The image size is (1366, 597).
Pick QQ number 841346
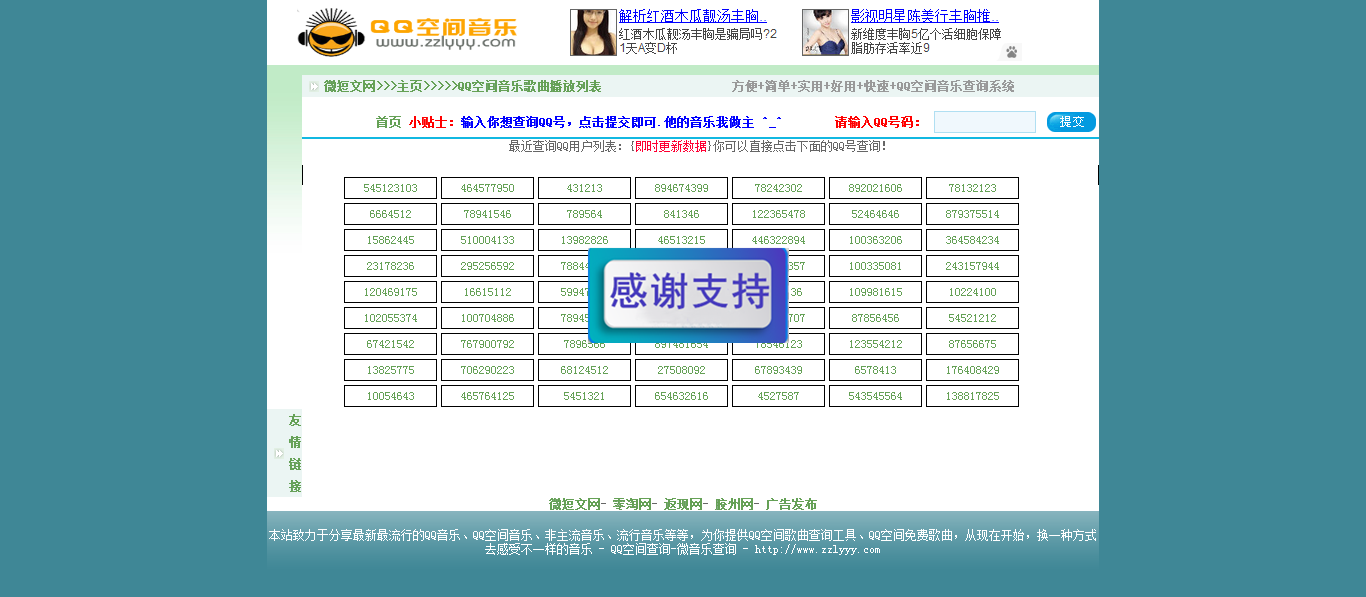pyautogui.click(x=681, y=214)
